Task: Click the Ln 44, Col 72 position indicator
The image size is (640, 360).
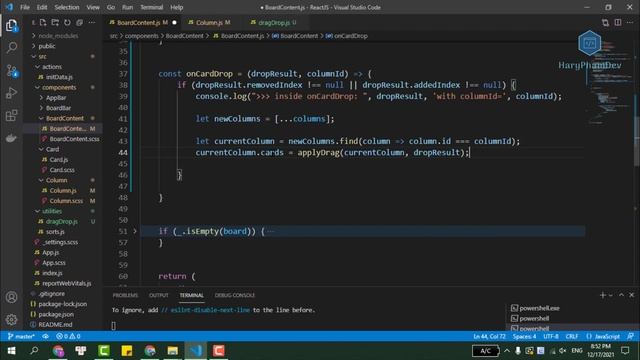Action: pyautogui.click(x=489, y=336)
